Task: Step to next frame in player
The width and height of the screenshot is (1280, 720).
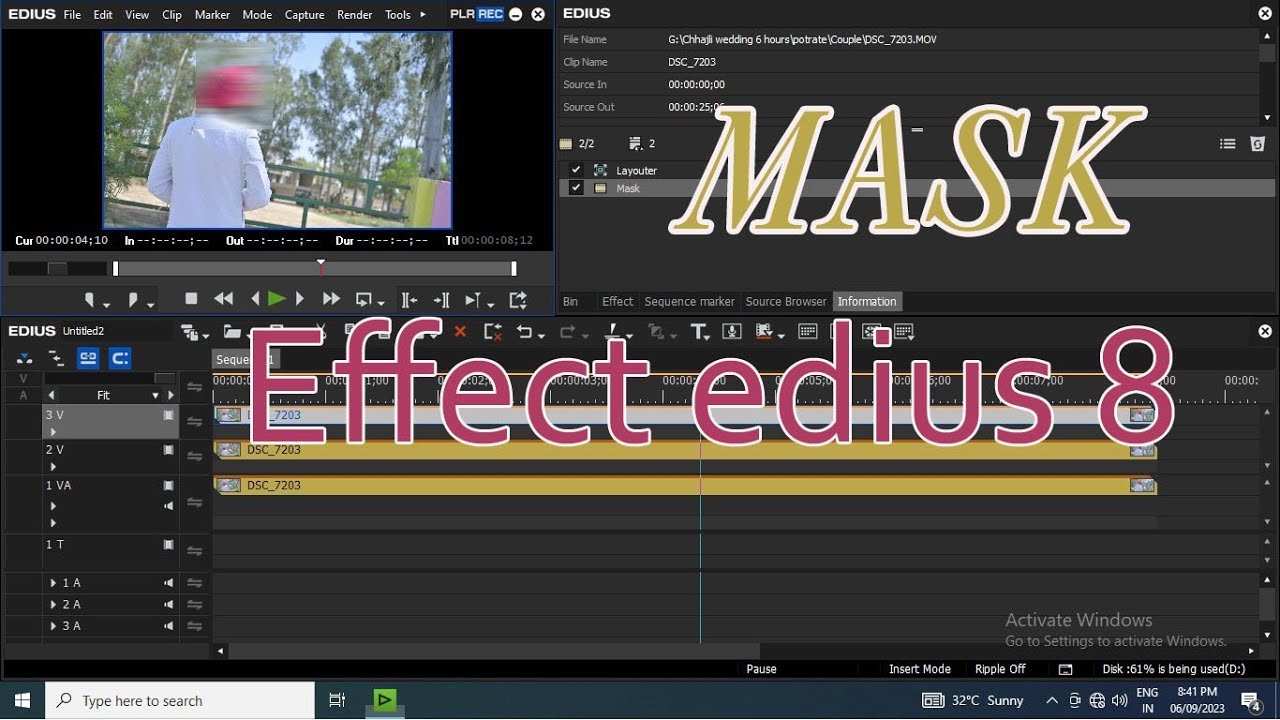Action: [x=299, y=299]
